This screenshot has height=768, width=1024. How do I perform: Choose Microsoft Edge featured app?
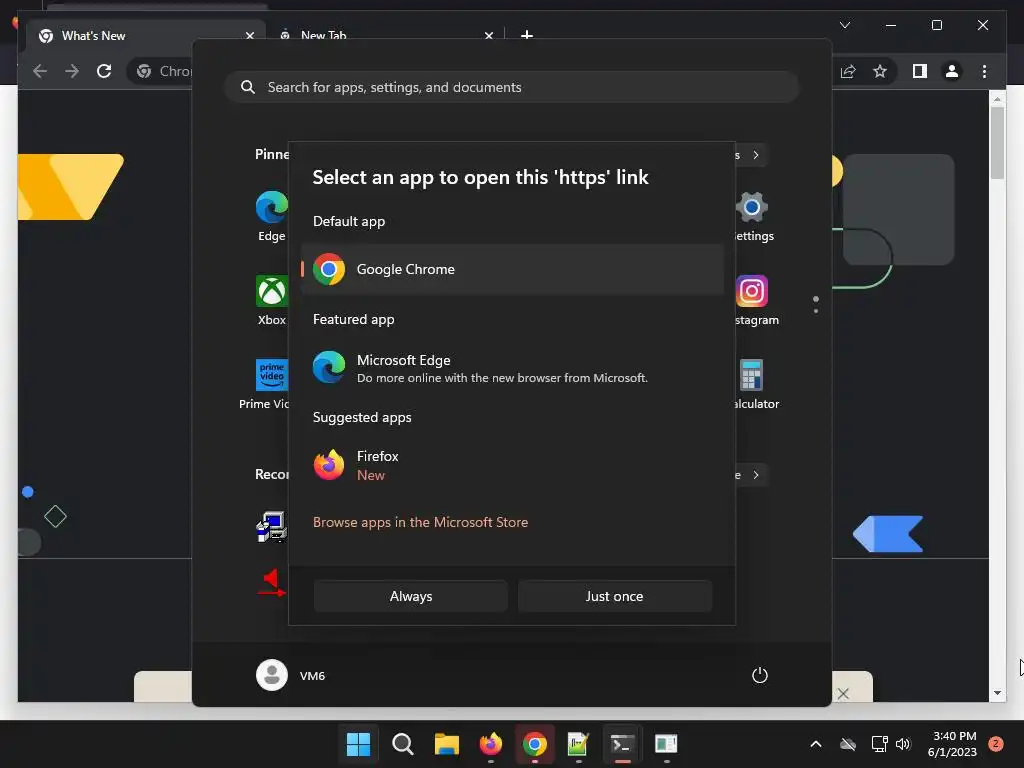pyautogui.click(x=512, y=368)
